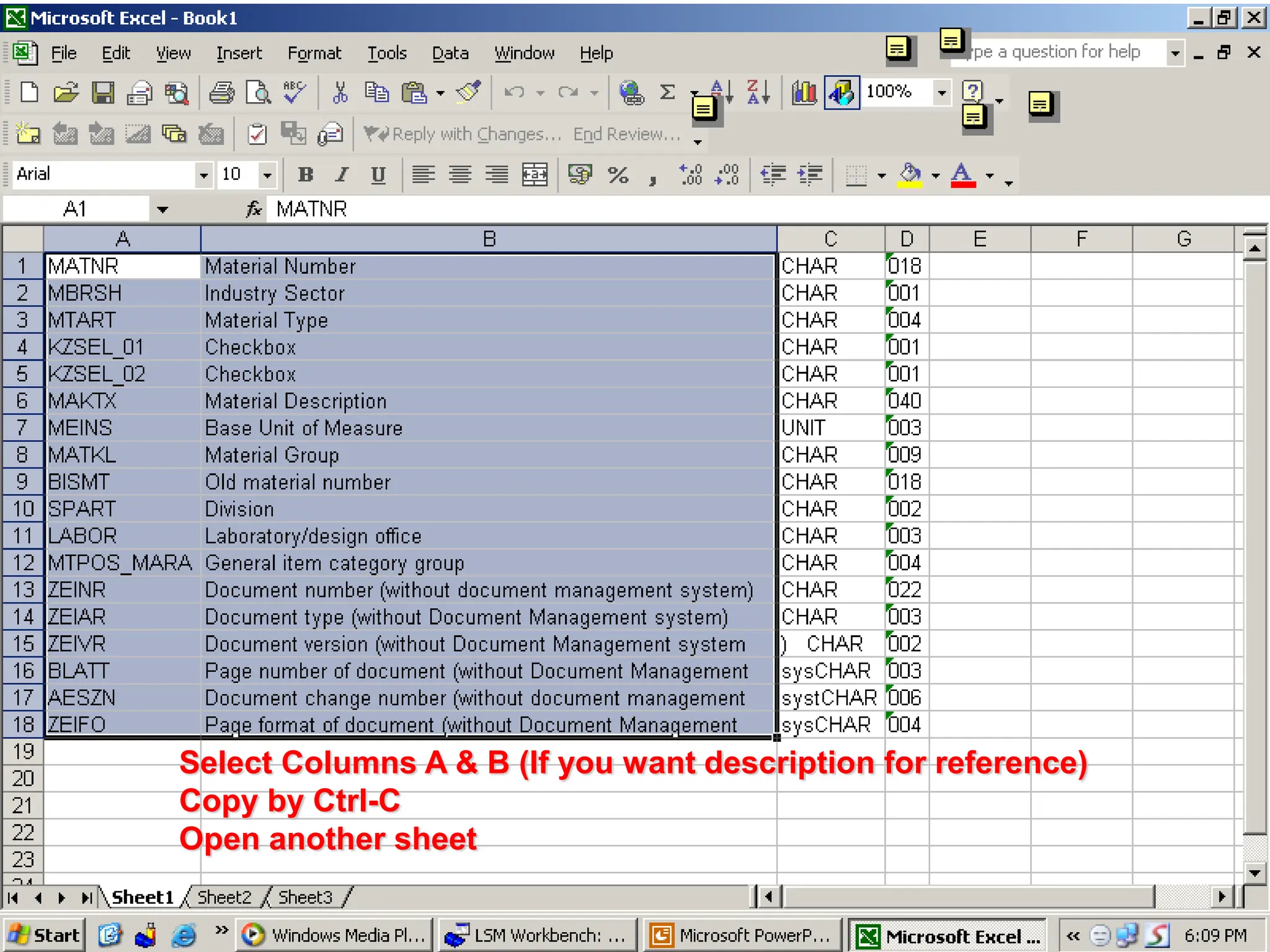
Task: Open Microsoft Excel Help question icon
Action: 972,92
